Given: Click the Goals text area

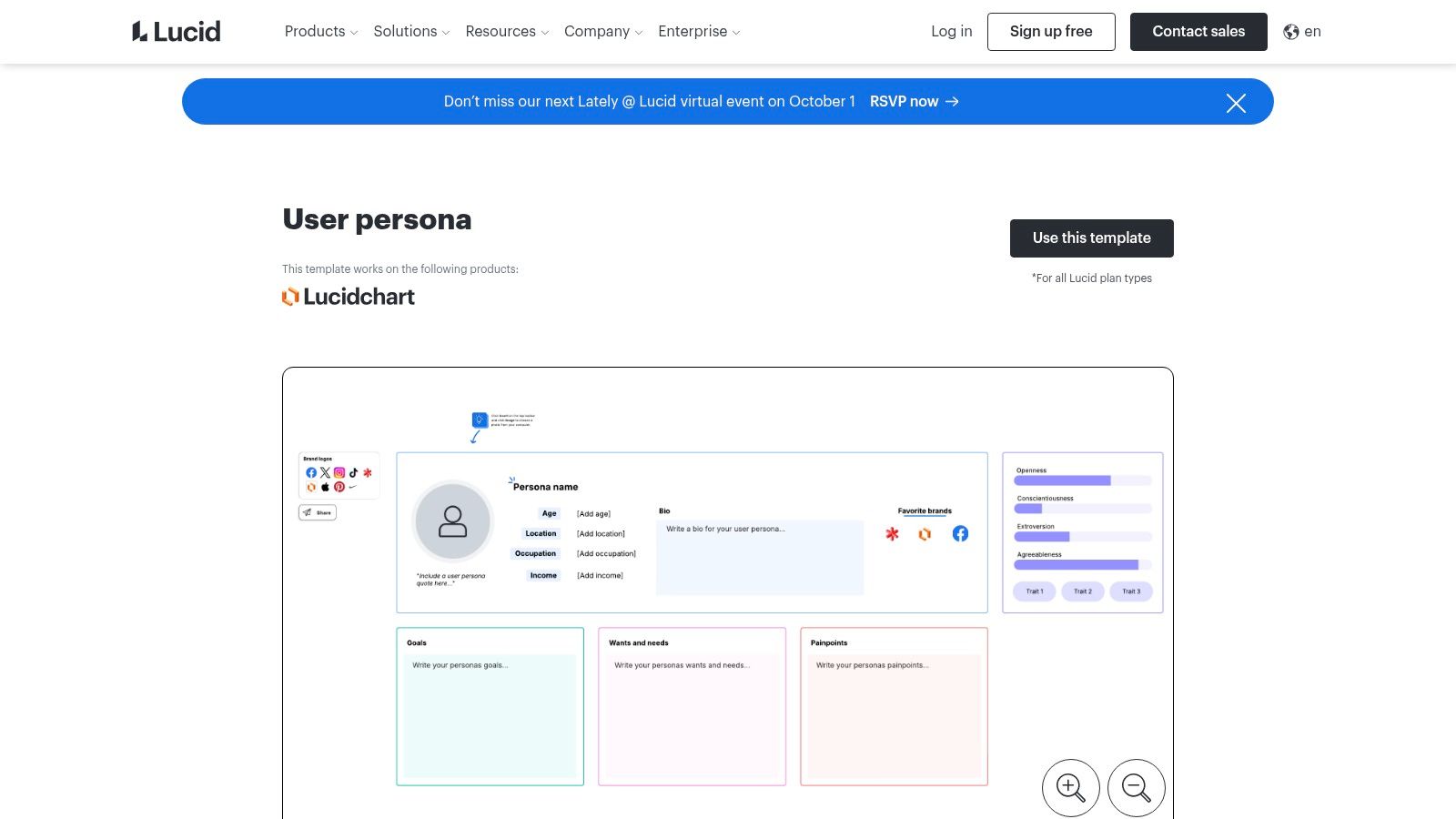Looking at the screenshot, I should pyautogui.click(x=490, y=716).
